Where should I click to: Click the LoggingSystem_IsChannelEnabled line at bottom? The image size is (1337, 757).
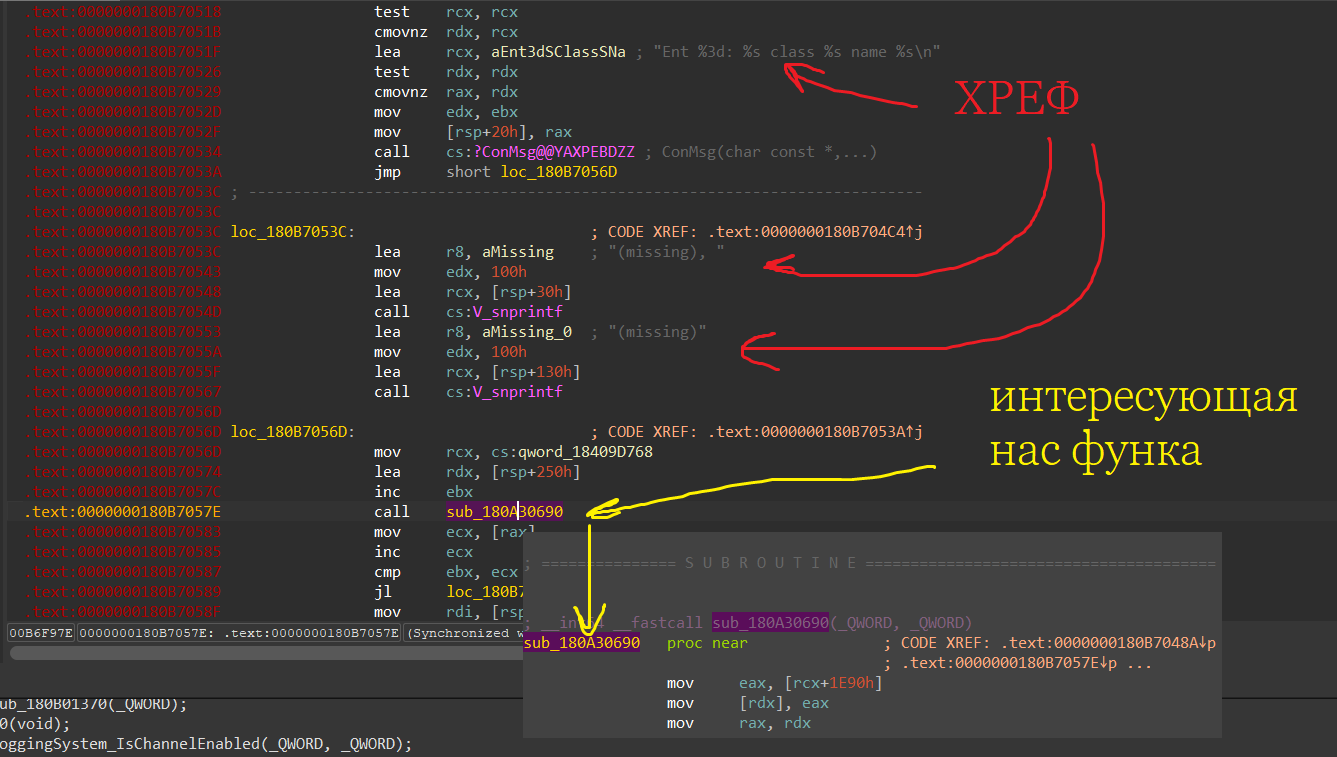205,744
